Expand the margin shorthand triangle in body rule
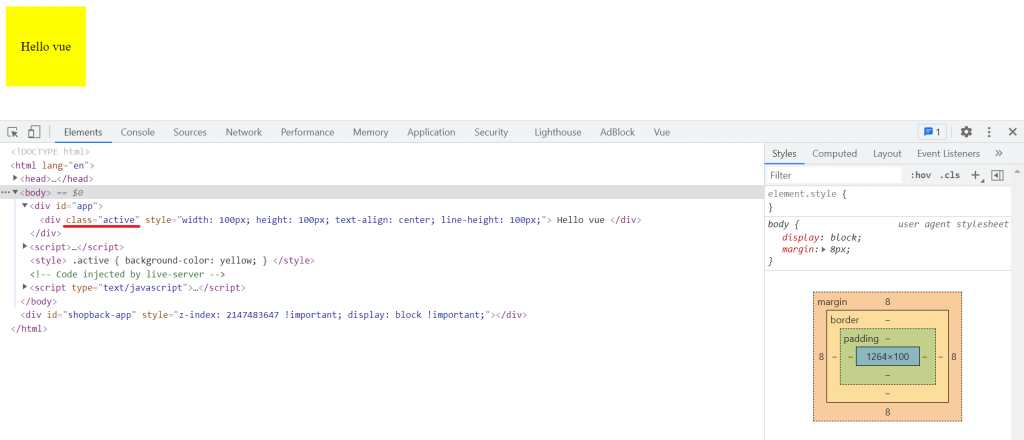 coord(824,249)
